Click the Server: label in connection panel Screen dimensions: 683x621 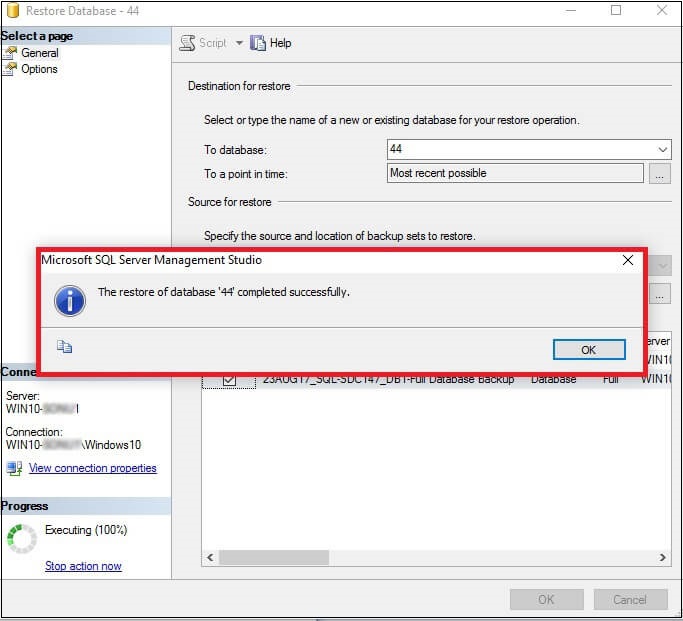pos(23,396)
